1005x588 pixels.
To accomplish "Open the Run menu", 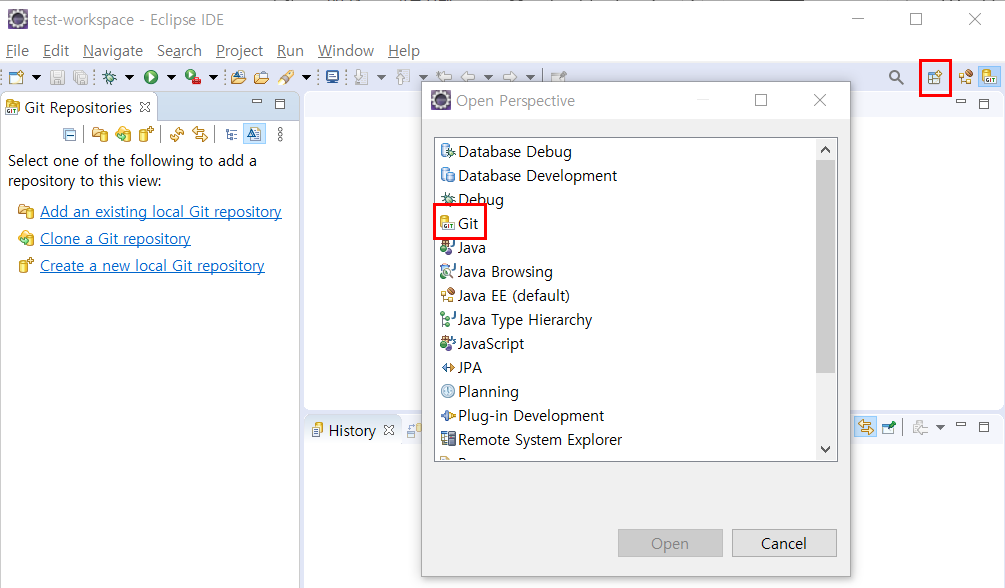I will tap(290, 51).
